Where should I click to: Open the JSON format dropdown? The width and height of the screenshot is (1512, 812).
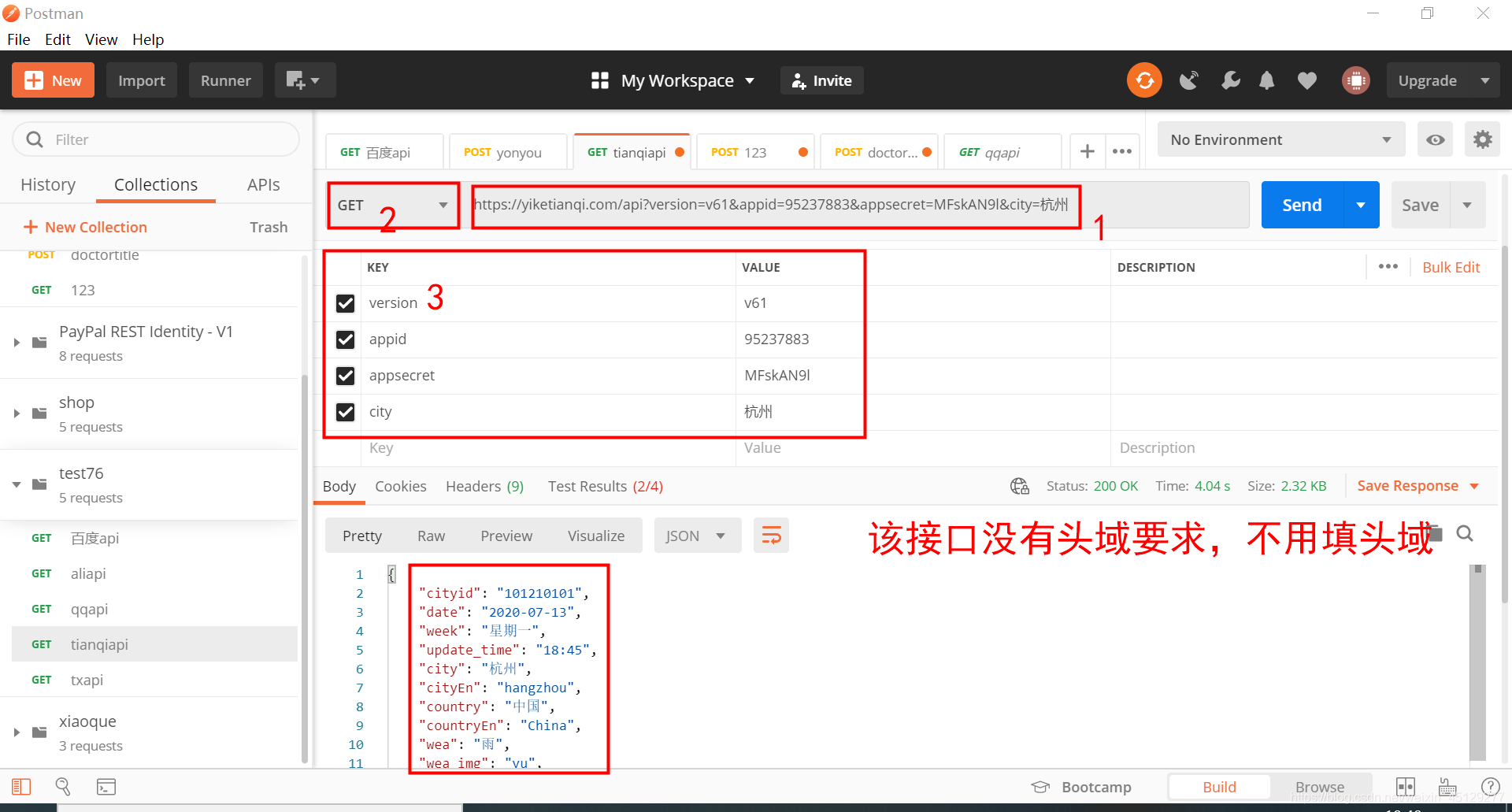pyautogui.click(x=697, y=536)
